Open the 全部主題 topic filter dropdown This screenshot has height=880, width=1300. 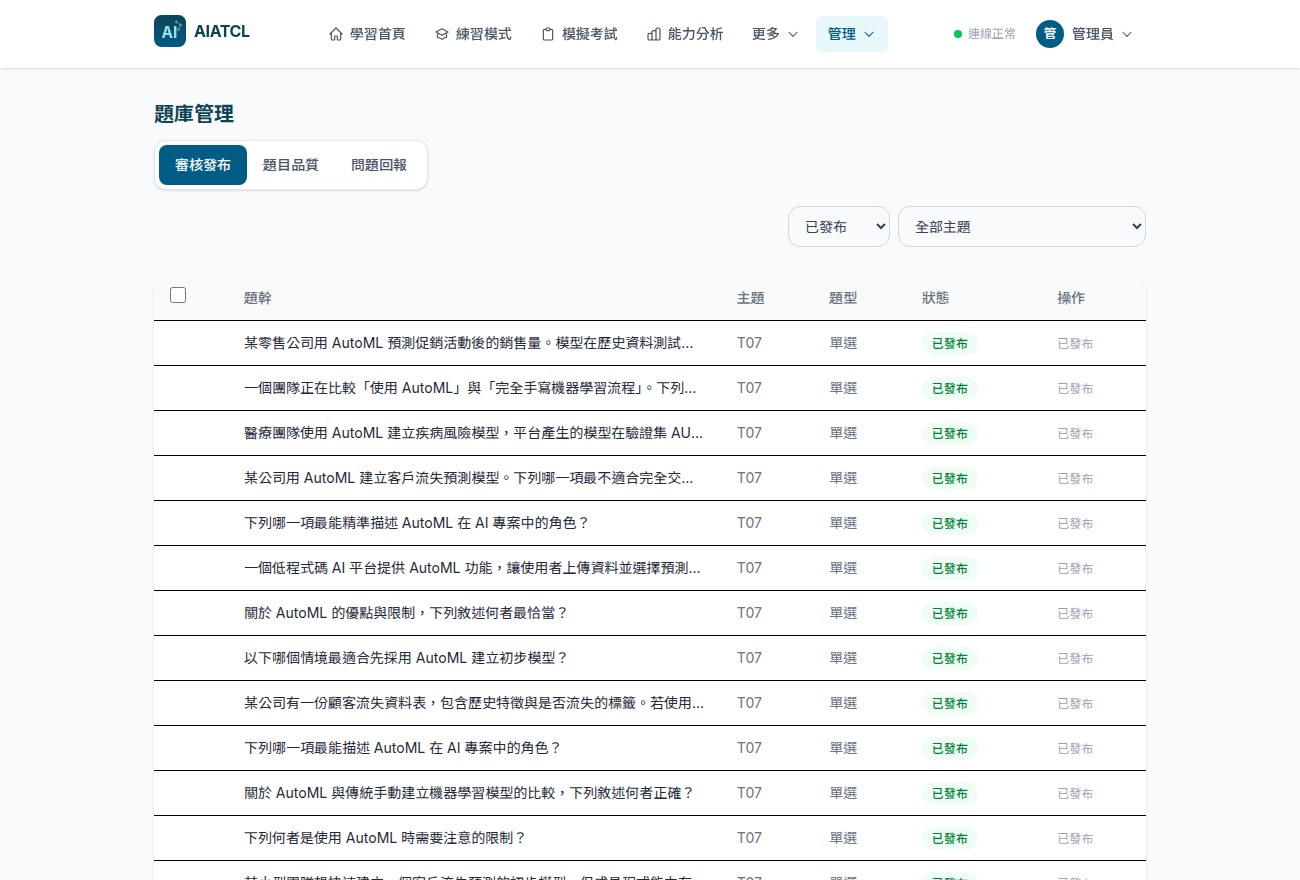tap(1022, 227)
